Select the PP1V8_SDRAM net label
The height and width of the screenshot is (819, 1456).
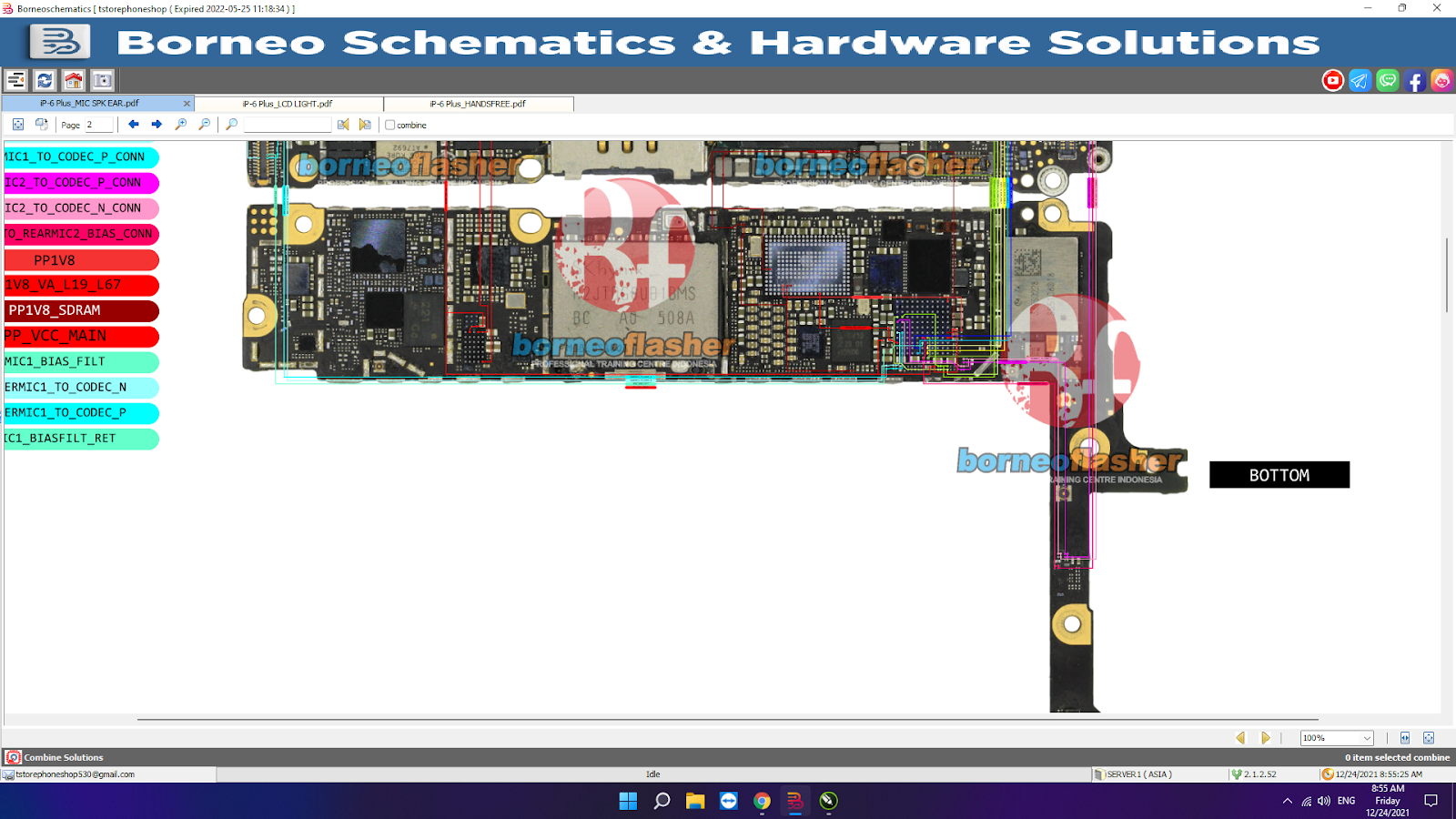pos(81,310)
